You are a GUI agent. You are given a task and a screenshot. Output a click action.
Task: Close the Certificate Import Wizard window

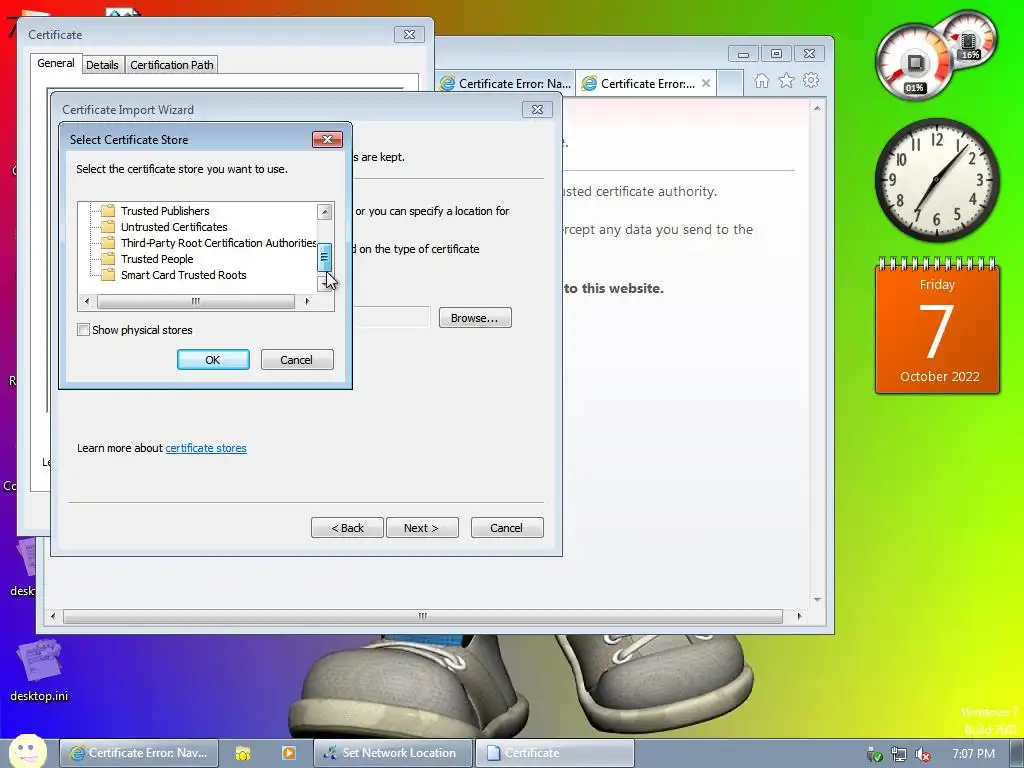point(537,110)
